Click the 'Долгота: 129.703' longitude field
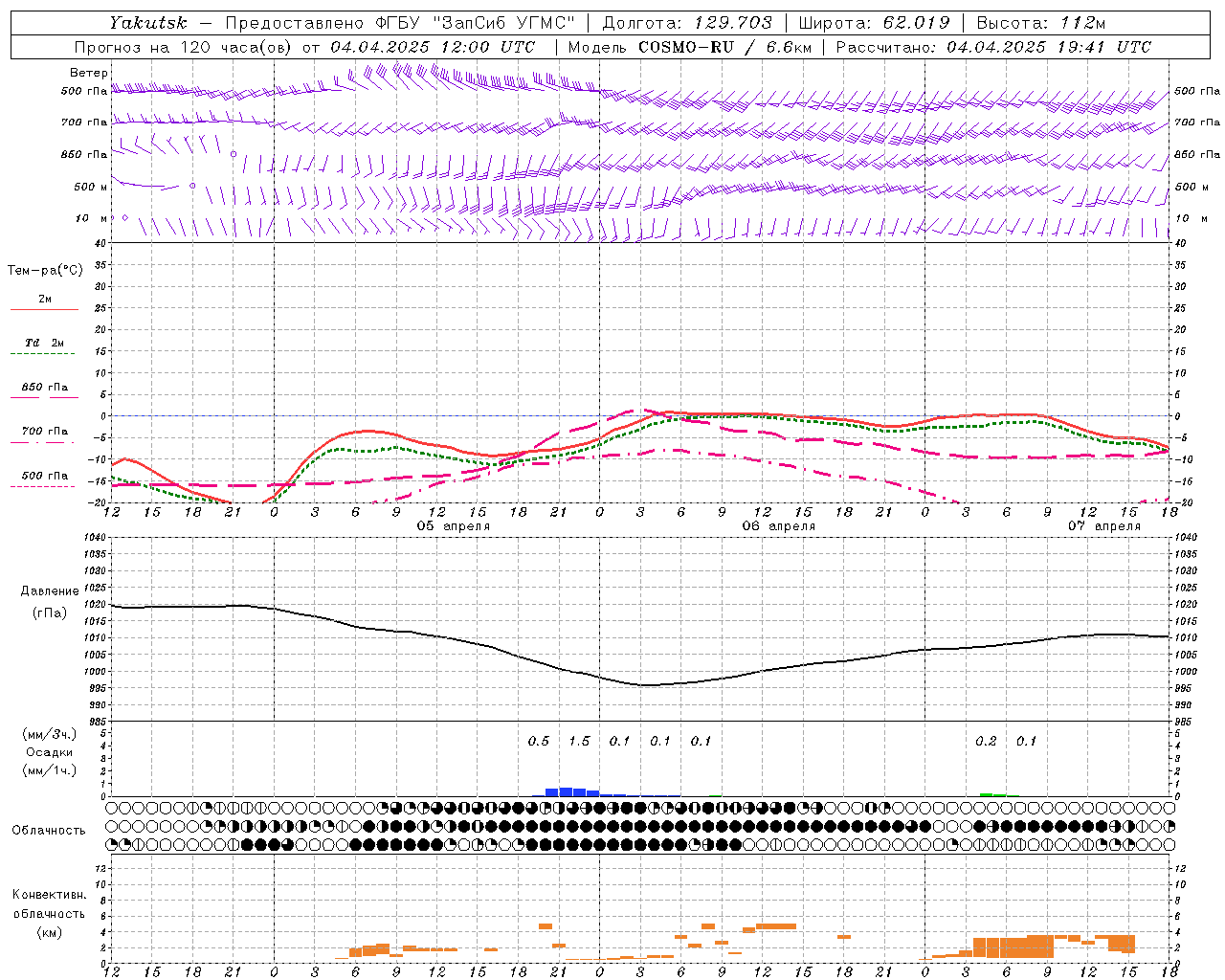Viewport: 1225px width, 980px height. (x=688, y=23)
